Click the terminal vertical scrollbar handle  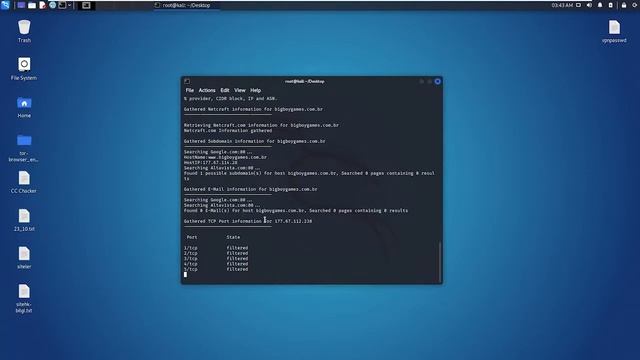440,261
